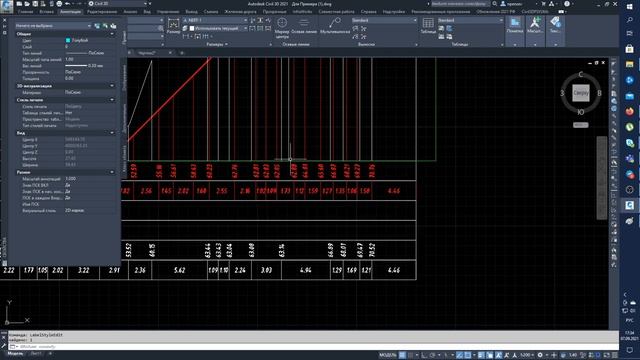
Task: Click the Windows Start button in taskbar
Action: coord(629,7)
